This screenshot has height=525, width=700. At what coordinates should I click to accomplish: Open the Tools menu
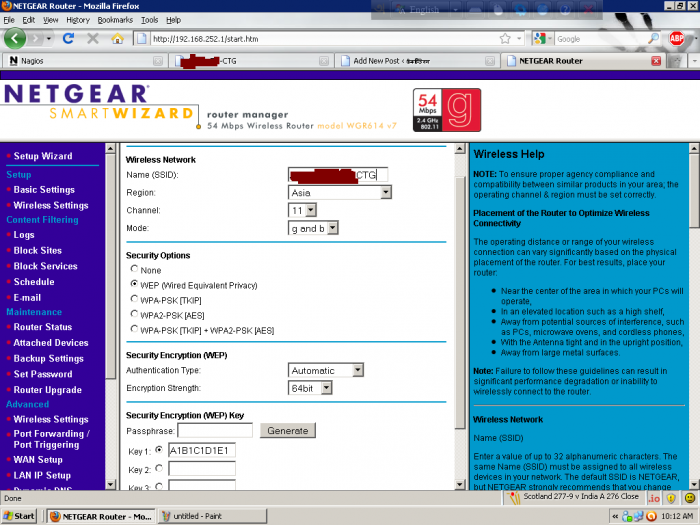click(x=150, y=20)
